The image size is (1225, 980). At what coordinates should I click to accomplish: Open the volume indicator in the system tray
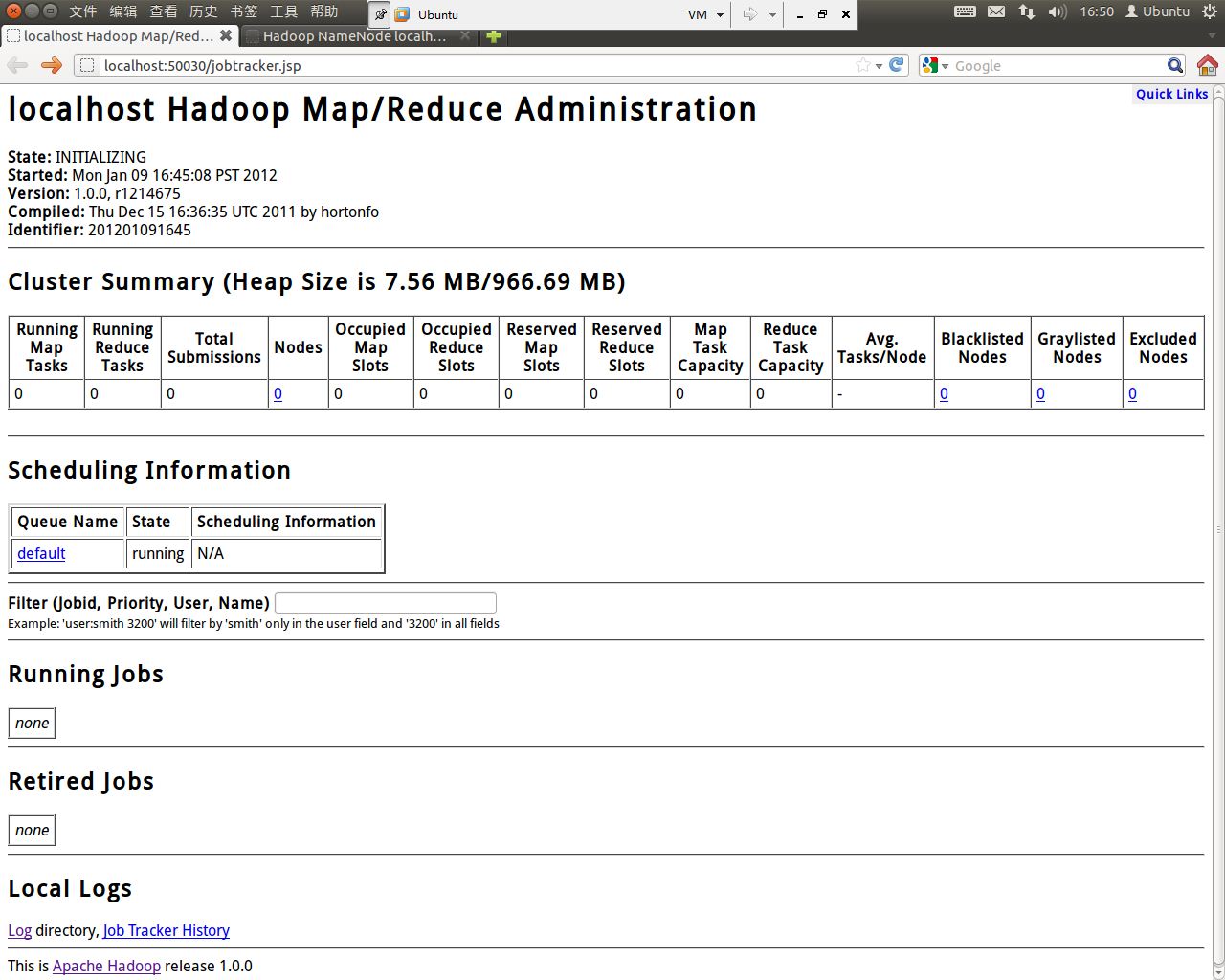tap(1057, 12)
